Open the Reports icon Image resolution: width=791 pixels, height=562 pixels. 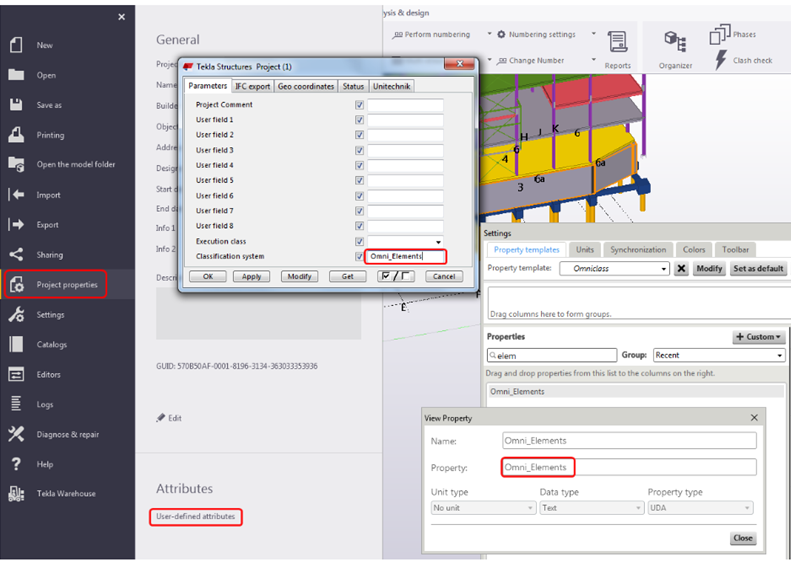pyautogui.click(x=617, y=46)
